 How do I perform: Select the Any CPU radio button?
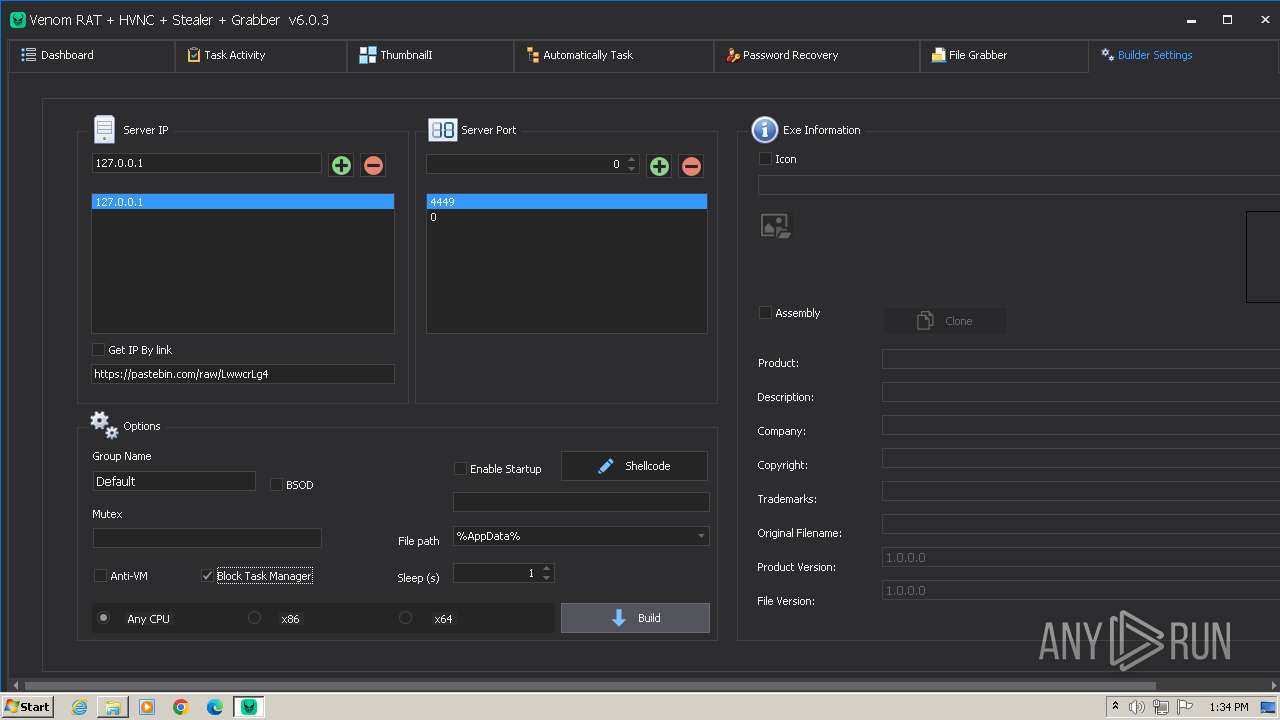pos(103,618)
